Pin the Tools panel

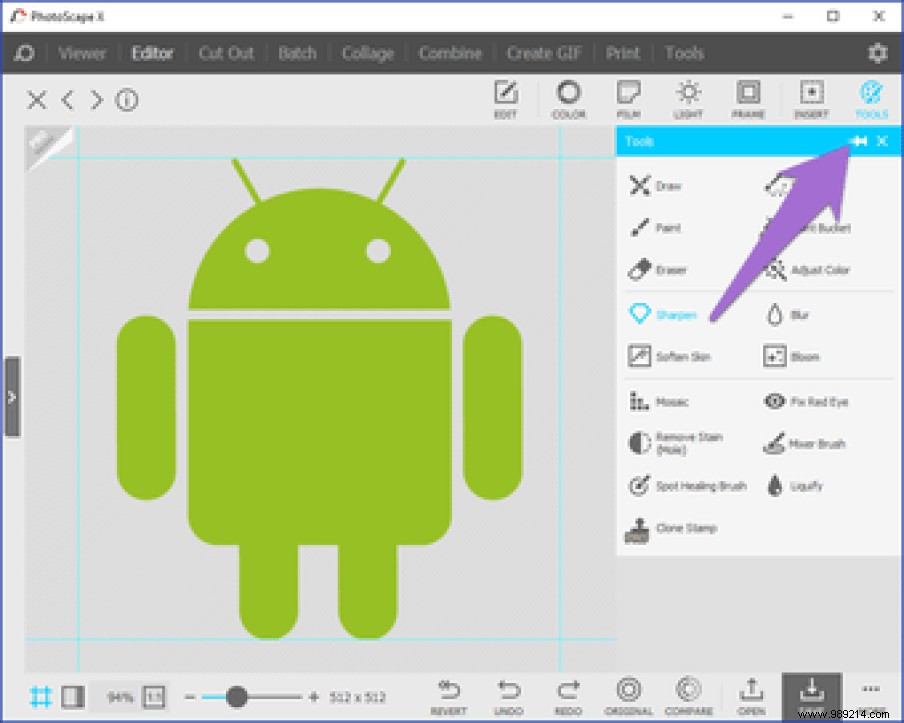point(858,141)
